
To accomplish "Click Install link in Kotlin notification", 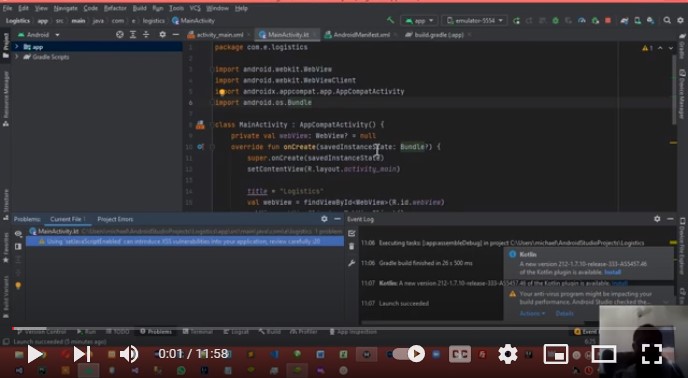I will pos(613,272).
